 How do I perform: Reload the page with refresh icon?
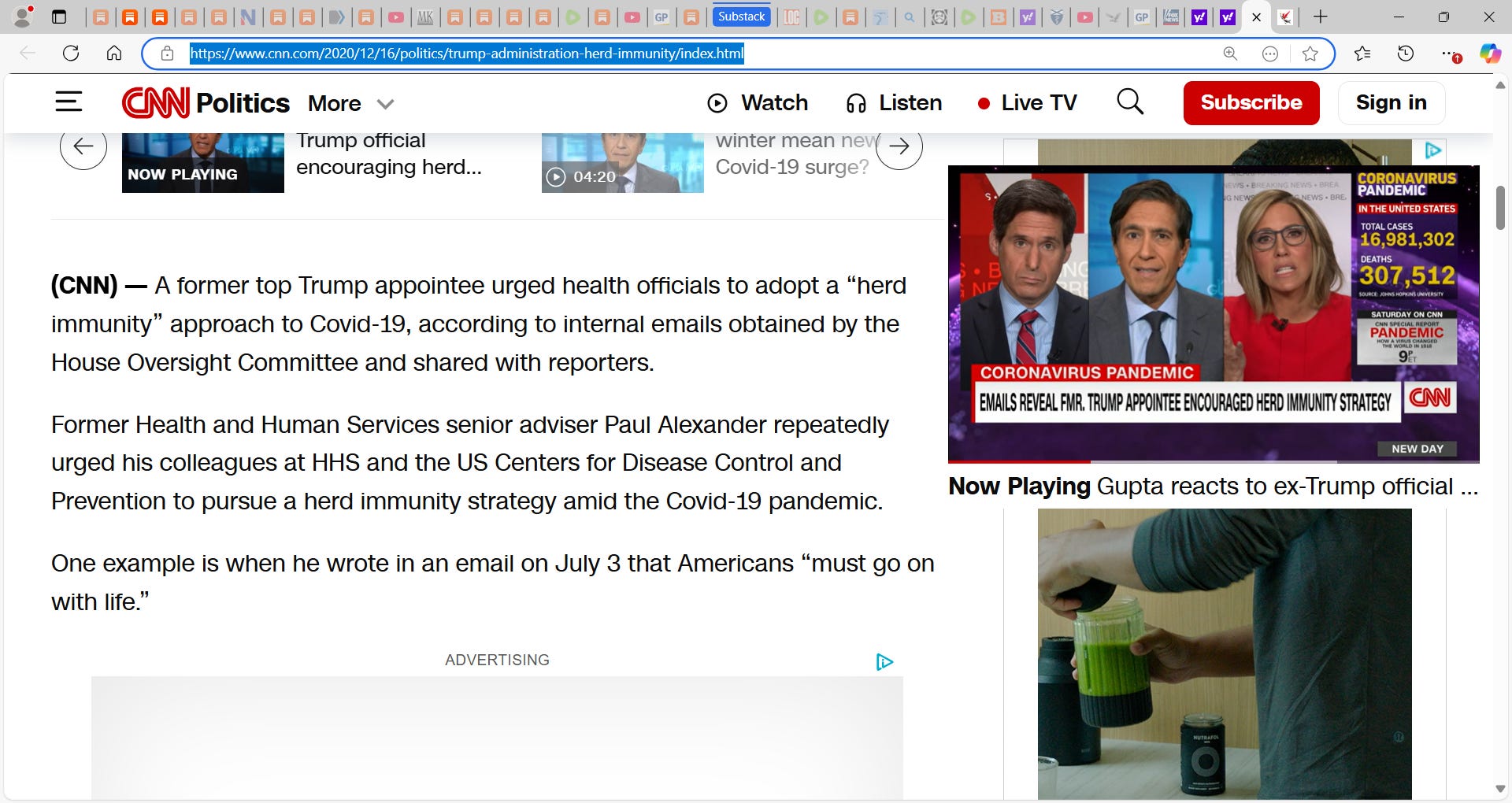coord(71,54)
